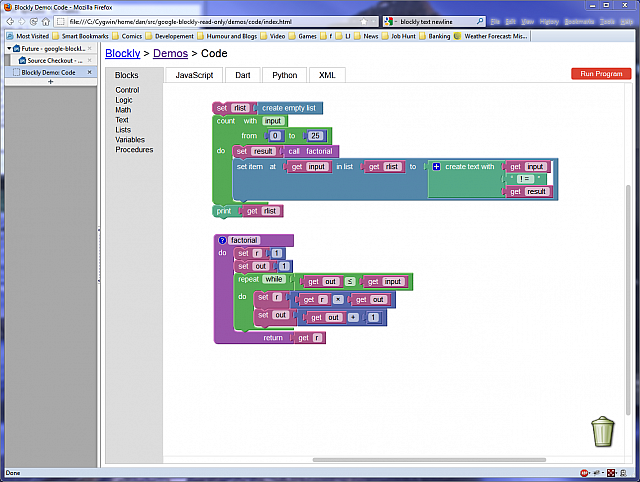The image size is (640, 482).
Task: Click the trash can icon
Action: point(603,431)
